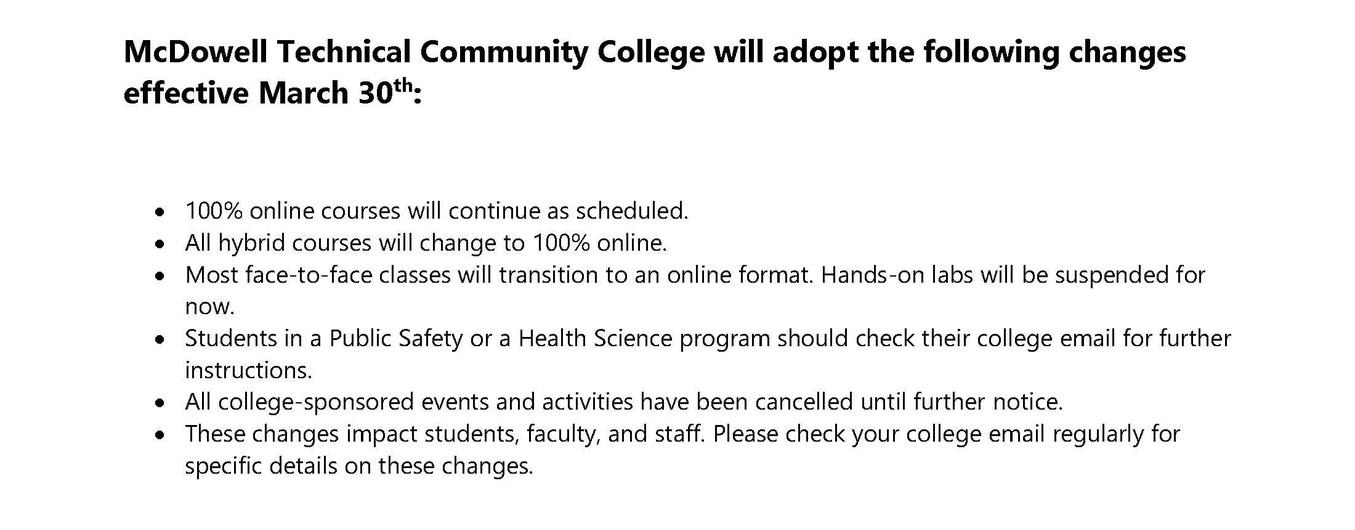
Task: Click the superscript "th" after March 30
Action: tap(399, 86)
